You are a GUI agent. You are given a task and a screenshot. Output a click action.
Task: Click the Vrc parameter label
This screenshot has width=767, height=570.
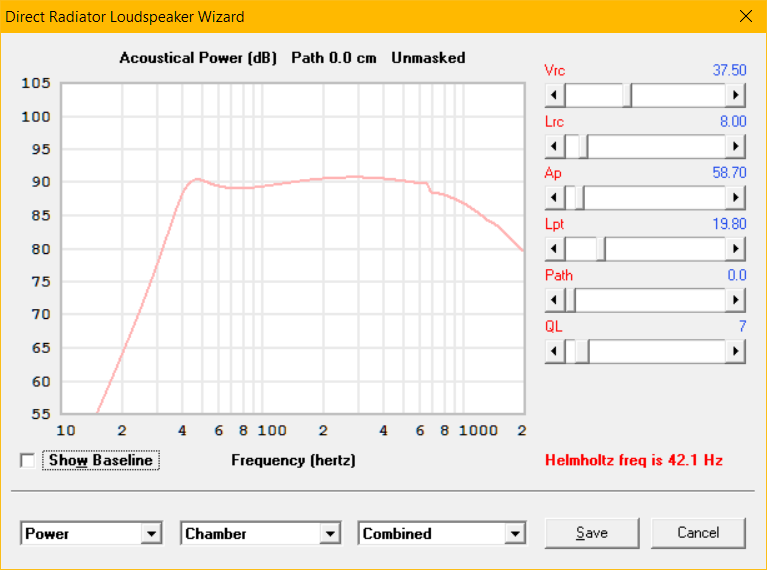coord(555,70)
